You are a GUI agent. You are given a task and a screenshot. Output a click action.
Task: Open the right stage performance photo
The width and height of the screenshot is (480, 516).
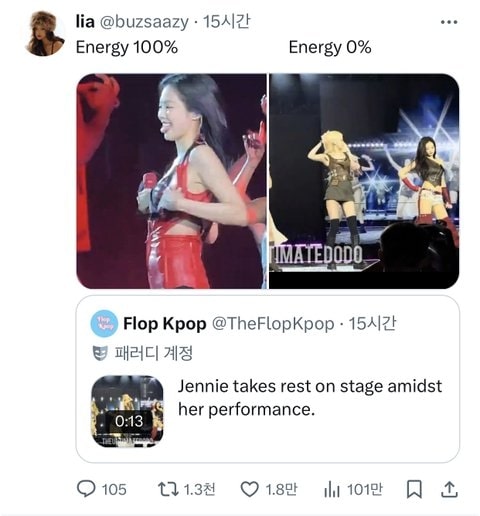coord(364,181)
